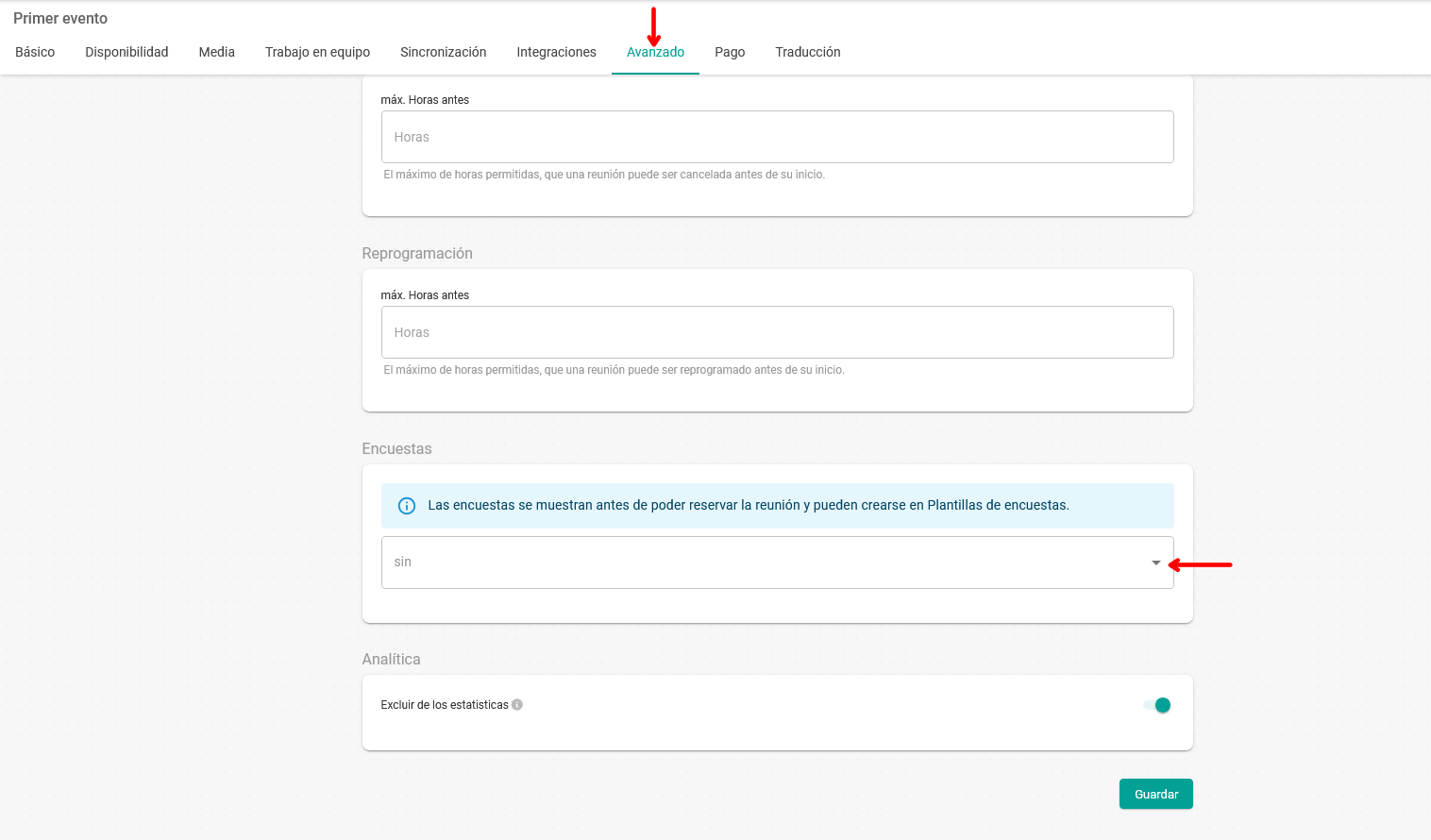Screen dimensions: 1431x840
Task: Click the info icon next to Excluir de los estatisticas
Action: coord(517,705)
